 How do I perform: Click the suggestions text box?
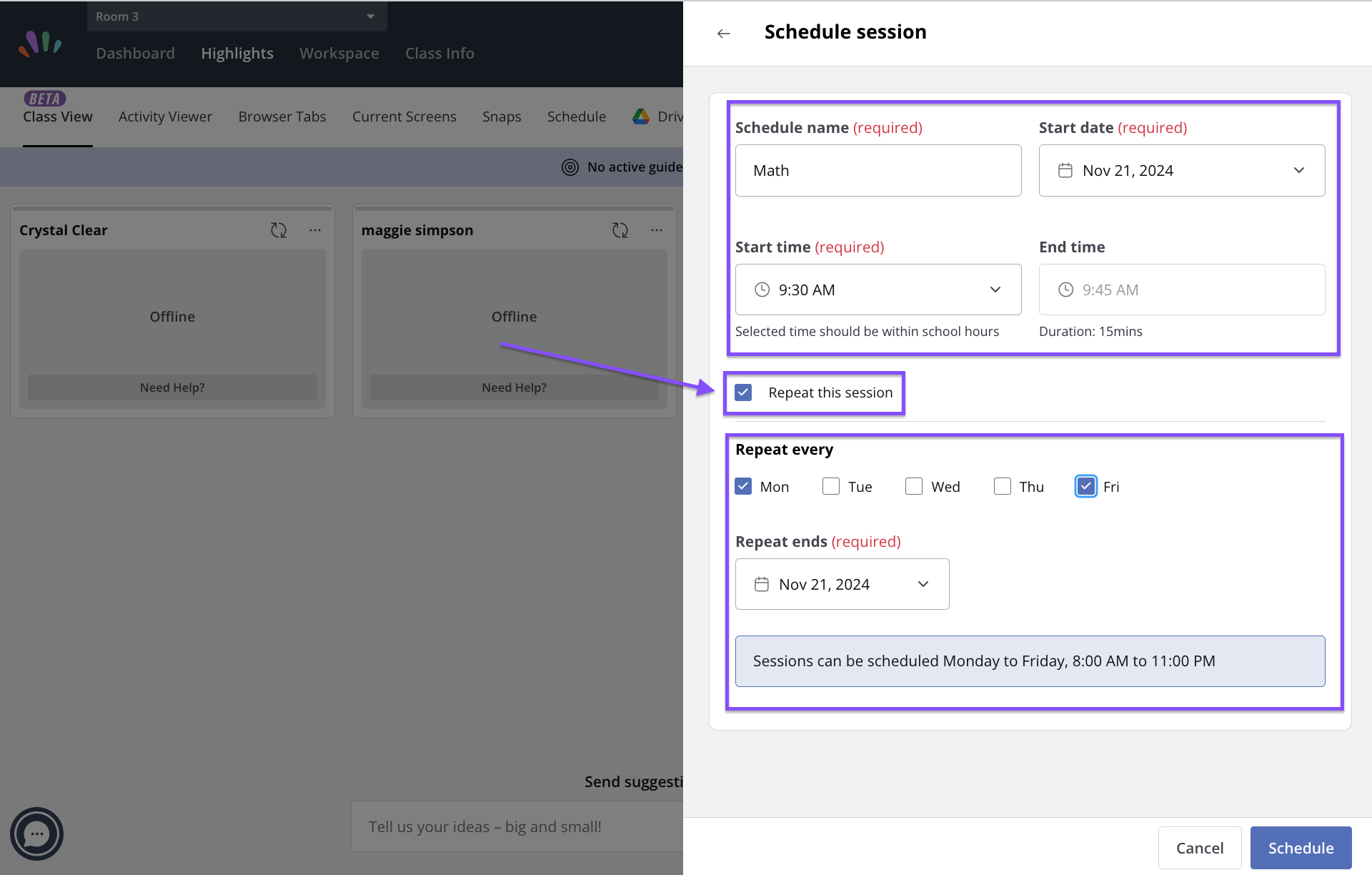517,827
